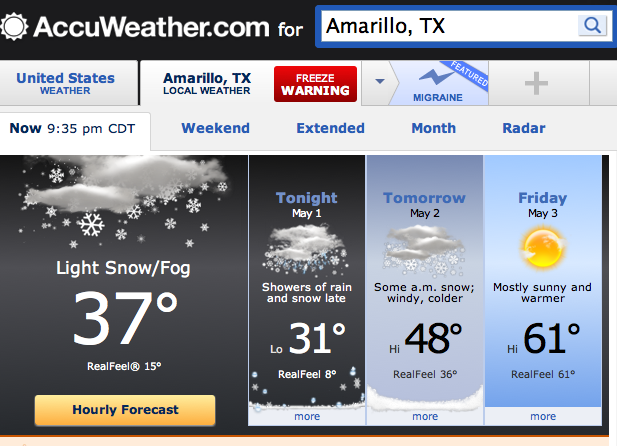This screenshot has width=617, height=446.
Task: Expand the dropdown arrow beside Freeze Warning
Action: [379, 81]
